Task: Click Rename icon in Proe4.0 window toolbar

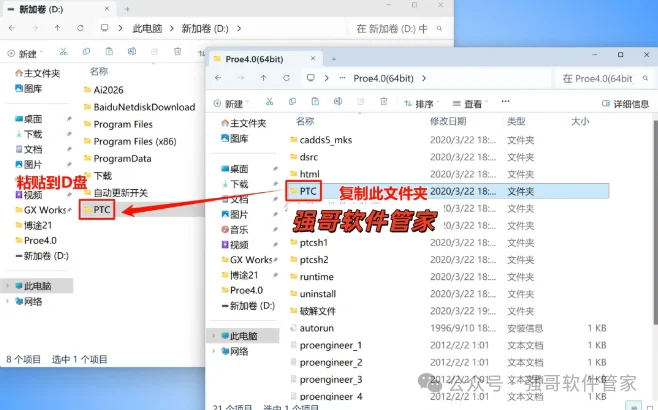Action: pos(338,102)
